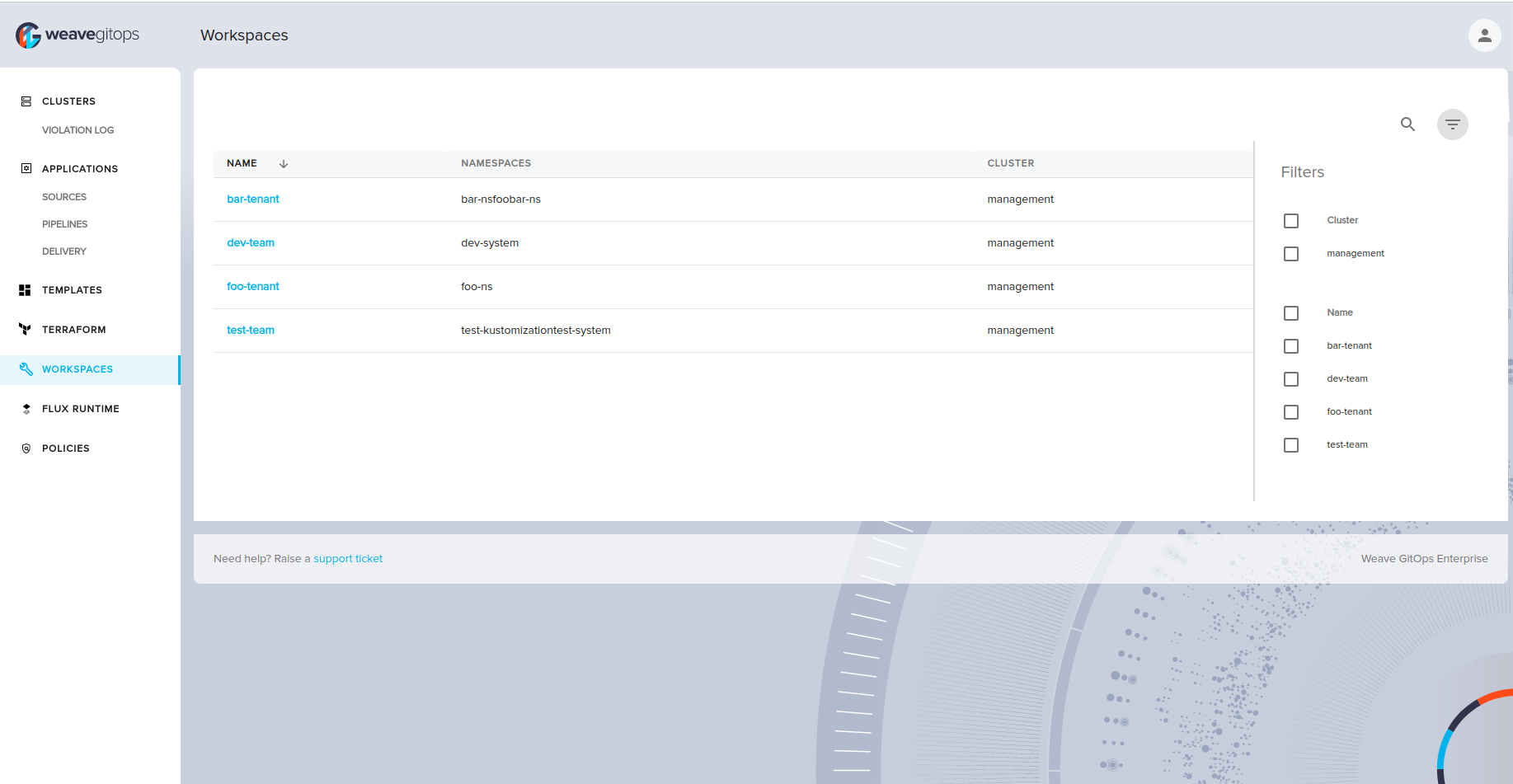Open Clusters in the sidebar

pyautogui.click(x=68, y=101)
